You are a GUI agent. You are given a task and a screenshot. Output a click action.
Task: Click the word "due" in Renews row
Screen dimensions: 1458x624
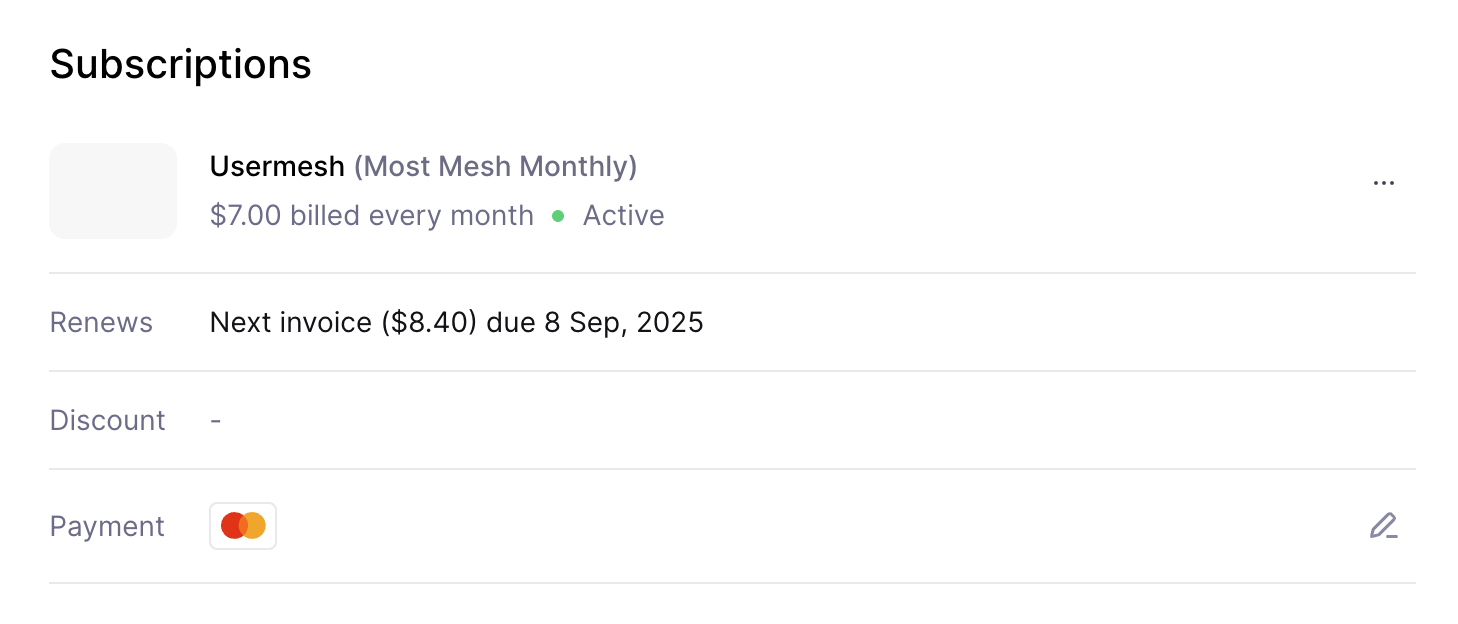tap(511, 323)
